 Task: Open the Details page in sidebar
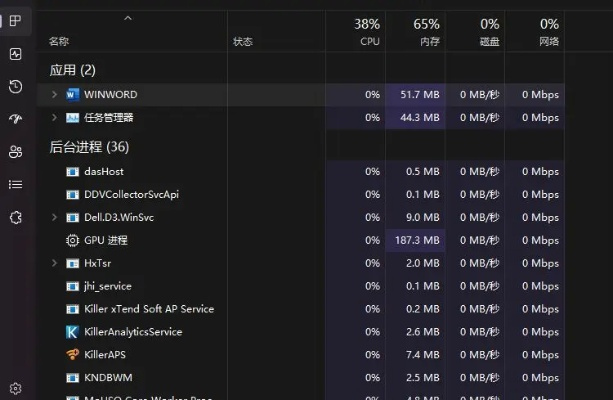pos(15,185)
